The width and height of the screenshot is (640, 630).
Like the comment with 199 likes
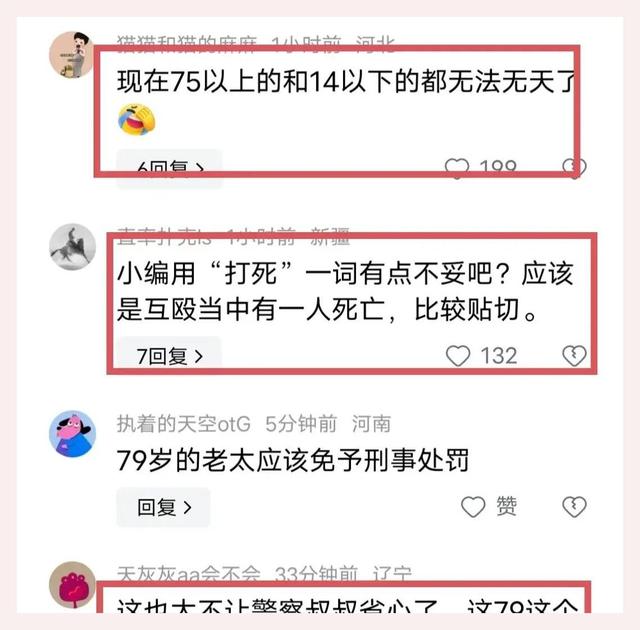(x=456, y=167)
